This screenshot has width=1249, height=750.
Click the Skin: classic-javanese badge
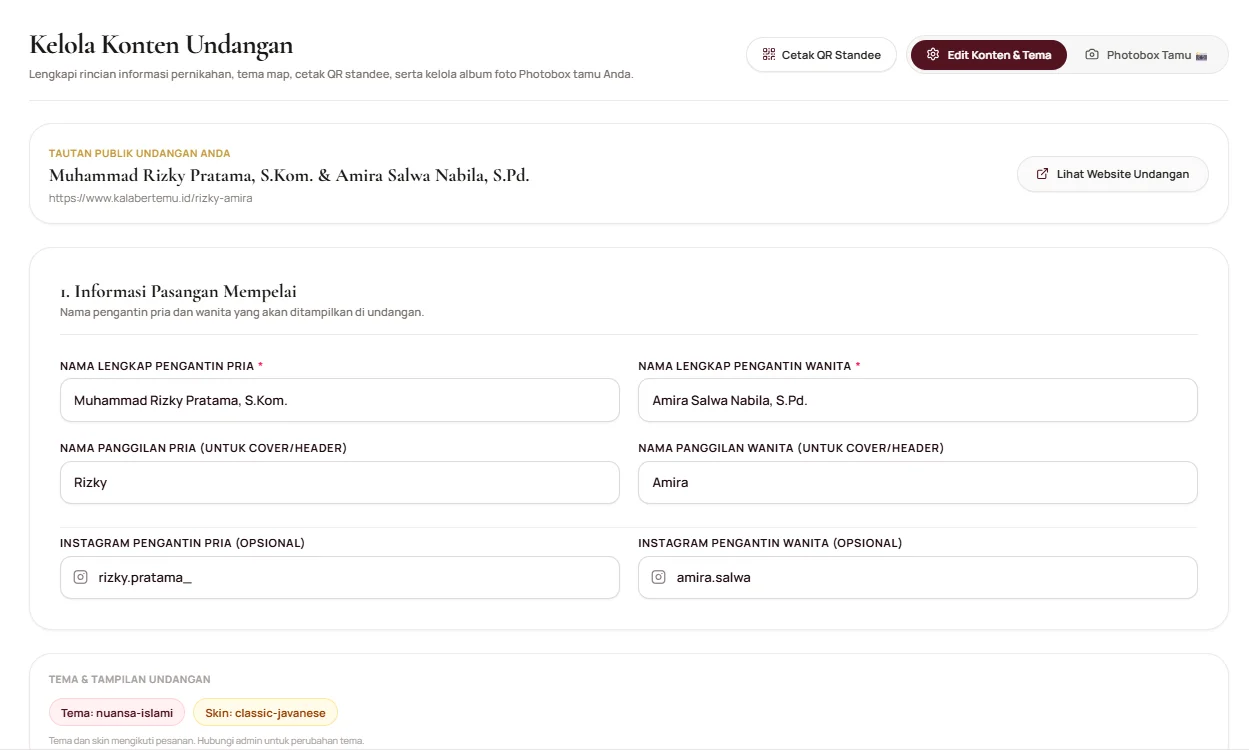click(266, 713)
